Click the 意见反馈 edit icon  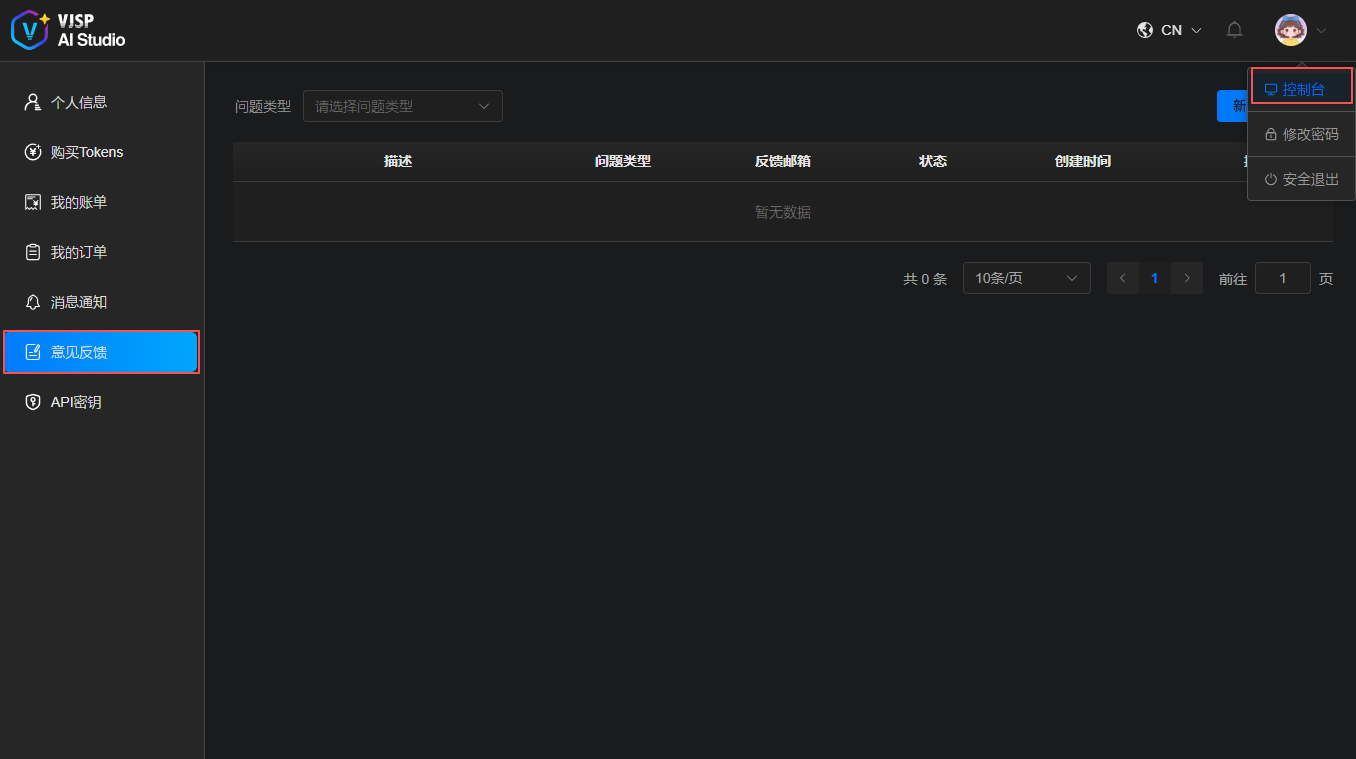[33, 352]
